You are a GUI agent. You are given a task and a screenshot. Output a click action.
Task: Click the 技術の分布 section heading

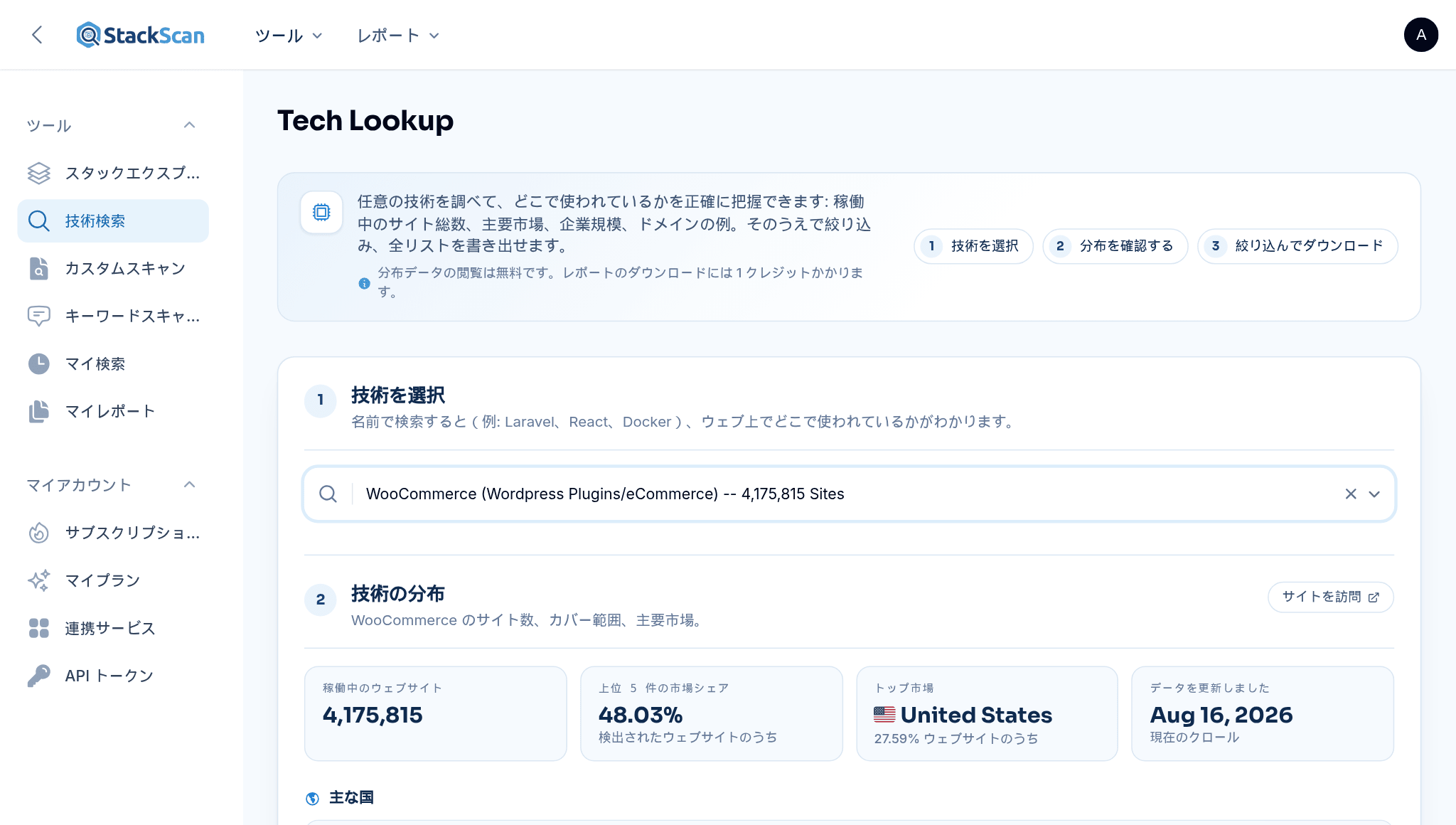coord(397,593)
